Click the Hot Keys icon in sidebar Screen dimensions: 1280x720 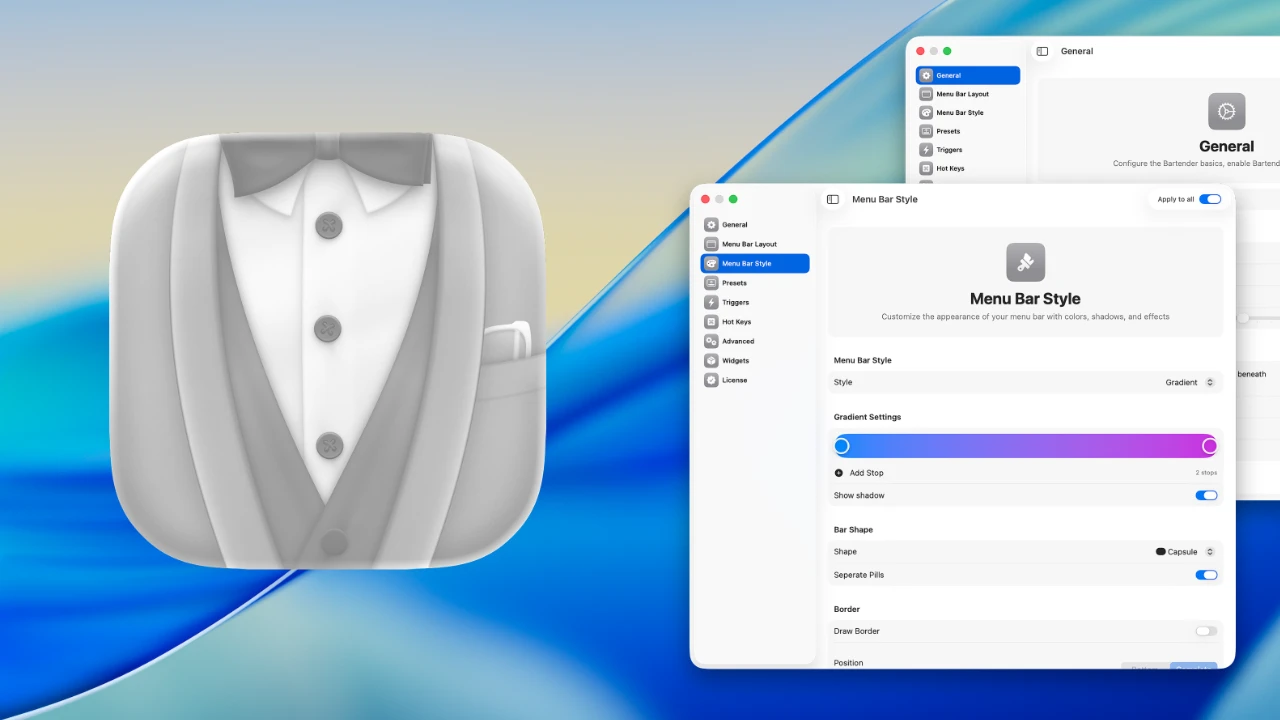(x=711, y=322)
